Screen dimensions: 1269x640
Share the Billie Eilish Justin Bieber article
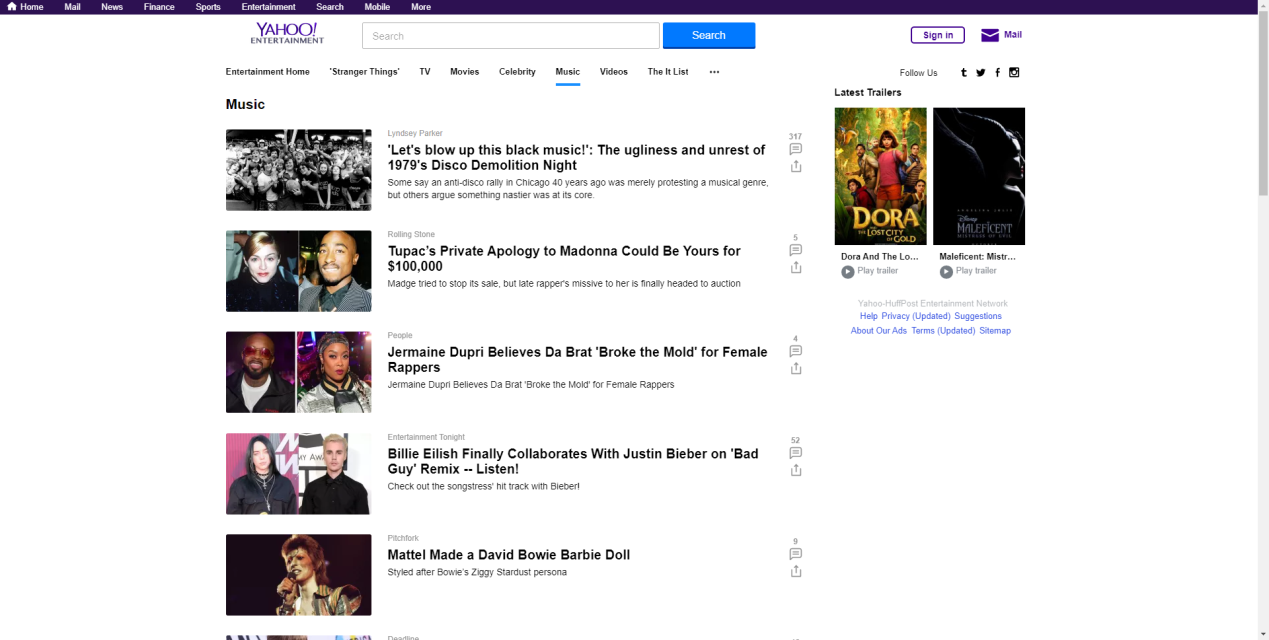[796, 470]
